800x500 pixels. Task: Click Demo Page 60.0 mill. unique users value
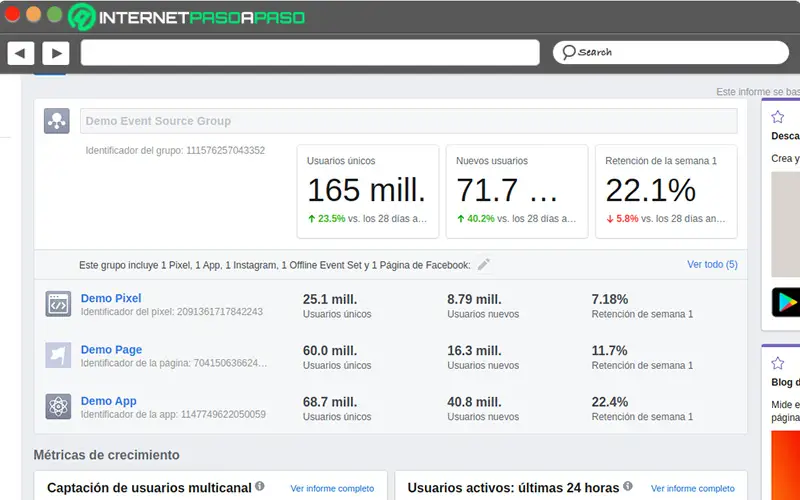(330, 351)
